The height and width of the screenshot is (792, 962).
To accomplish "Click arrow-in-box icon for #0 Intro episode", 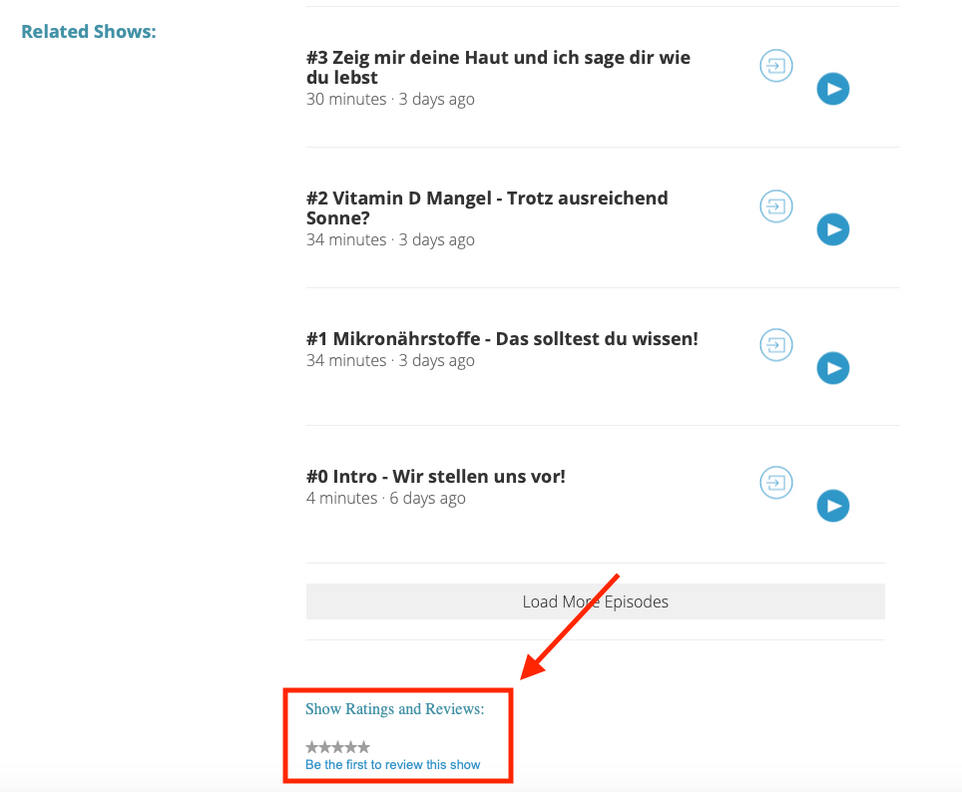I will coord(776,483).
